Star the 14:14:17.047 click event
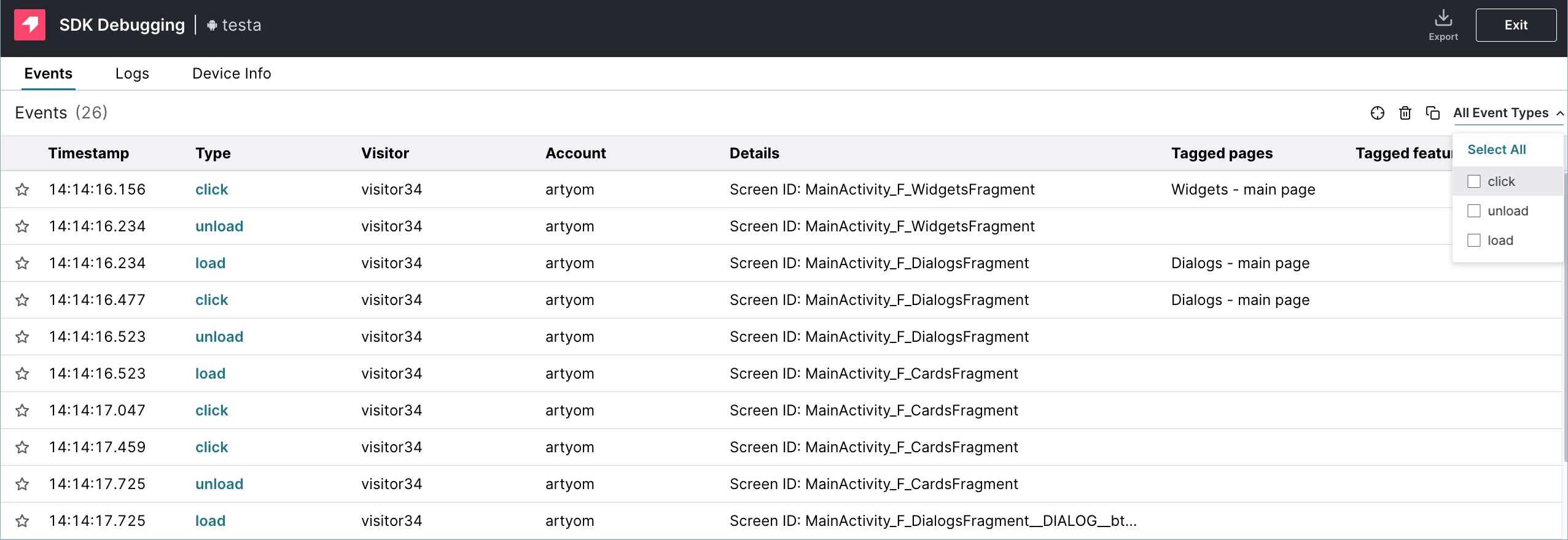The height and width of the screenshot is (540, 1568). (22, 411)
